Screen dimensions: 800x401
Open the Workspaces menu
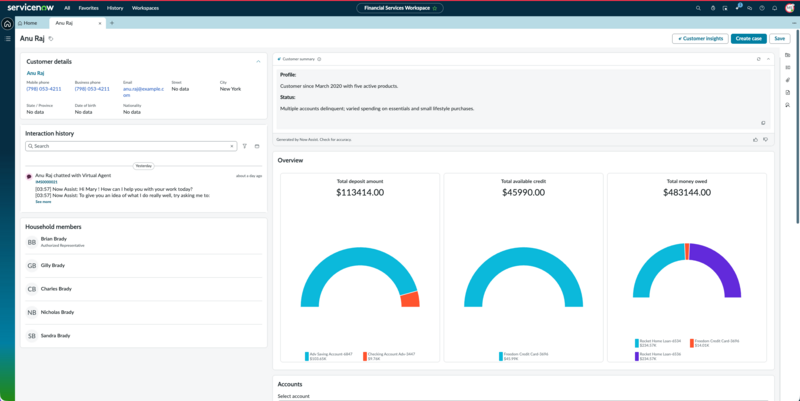tap(145, 8)
